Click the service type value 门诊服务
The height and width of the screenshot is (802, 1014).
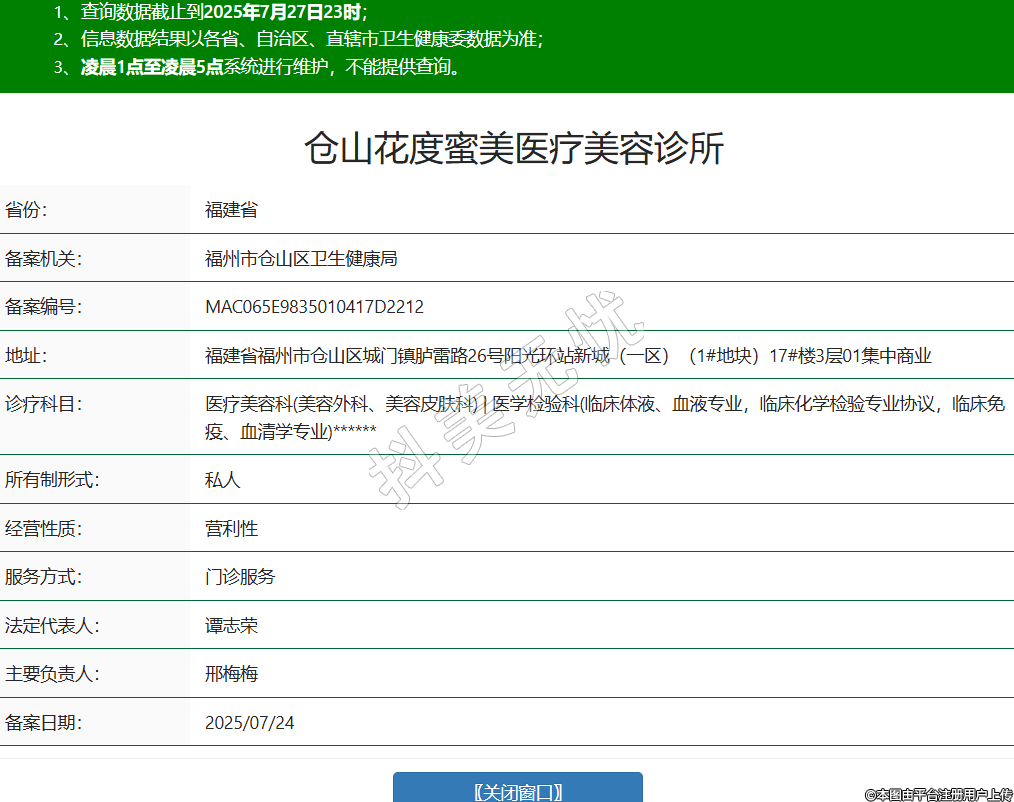pos(240,577)
